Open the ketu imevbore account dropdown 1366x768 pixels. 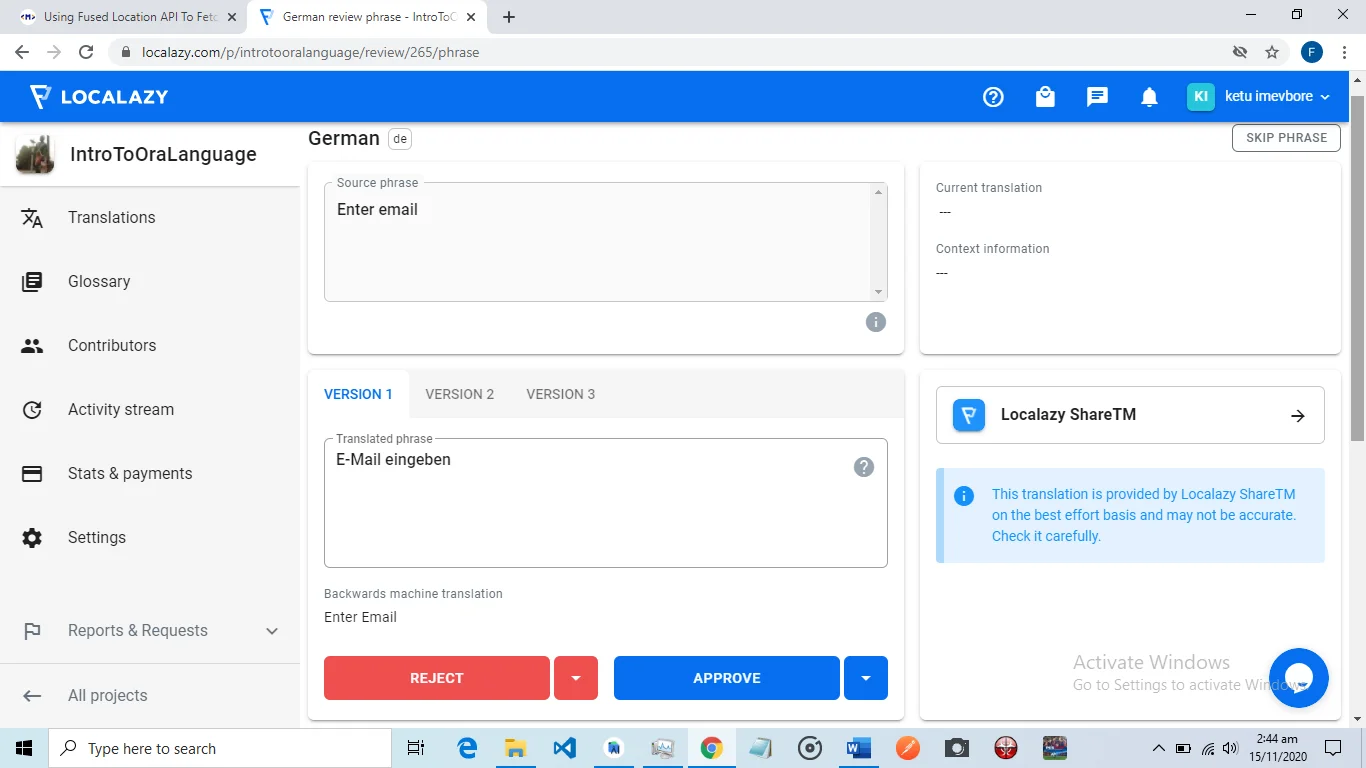pos(1277,97)
